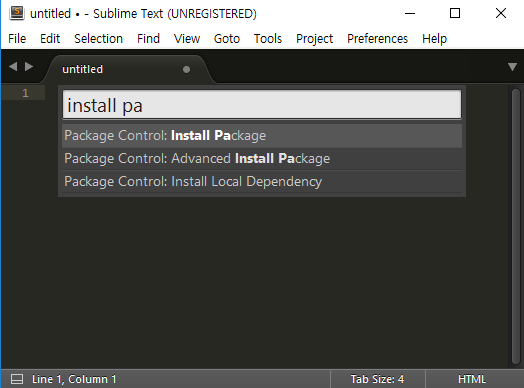Open the Goto menu

pos(227,39)
